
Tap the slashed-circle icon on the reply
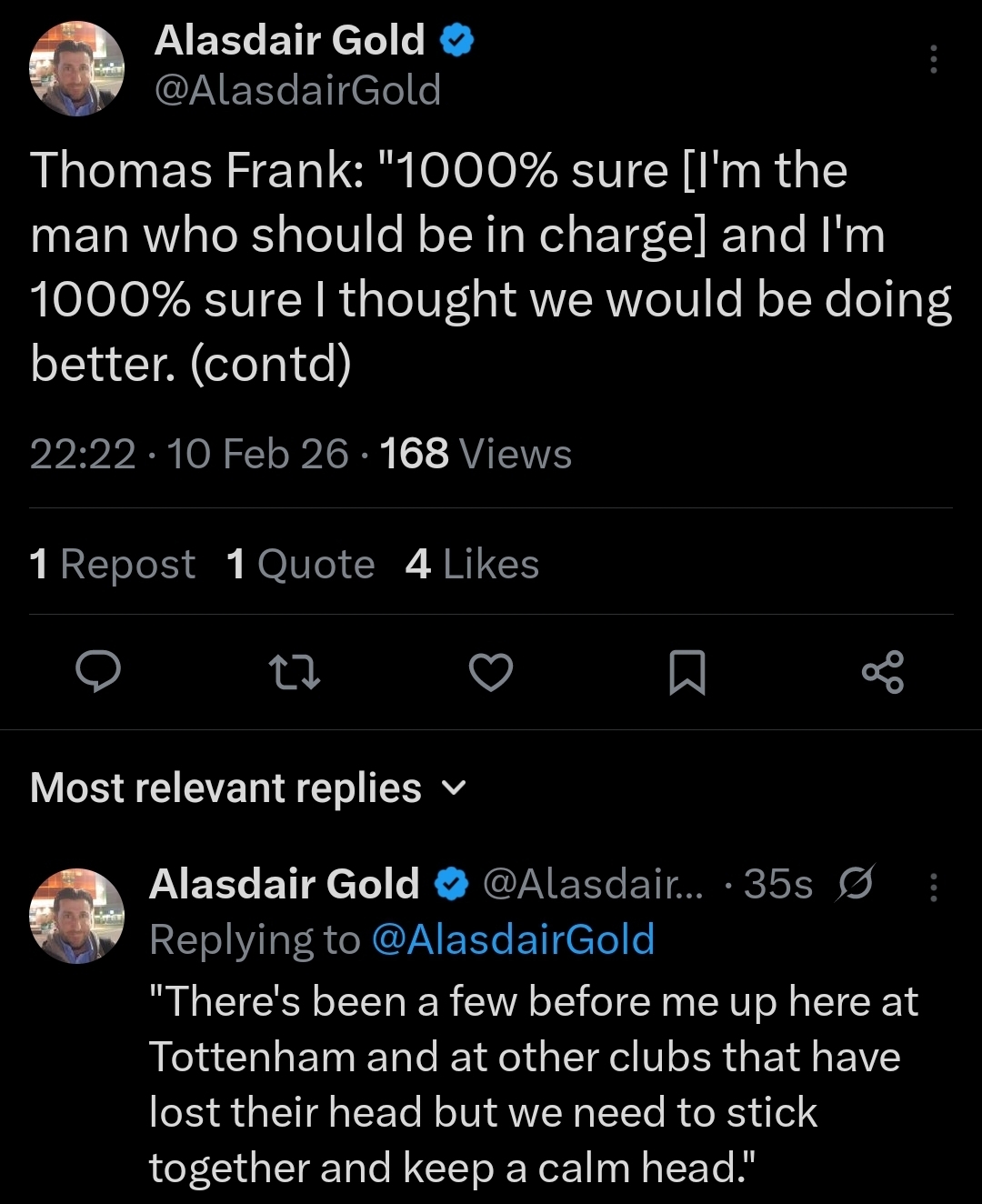point(855,883)
